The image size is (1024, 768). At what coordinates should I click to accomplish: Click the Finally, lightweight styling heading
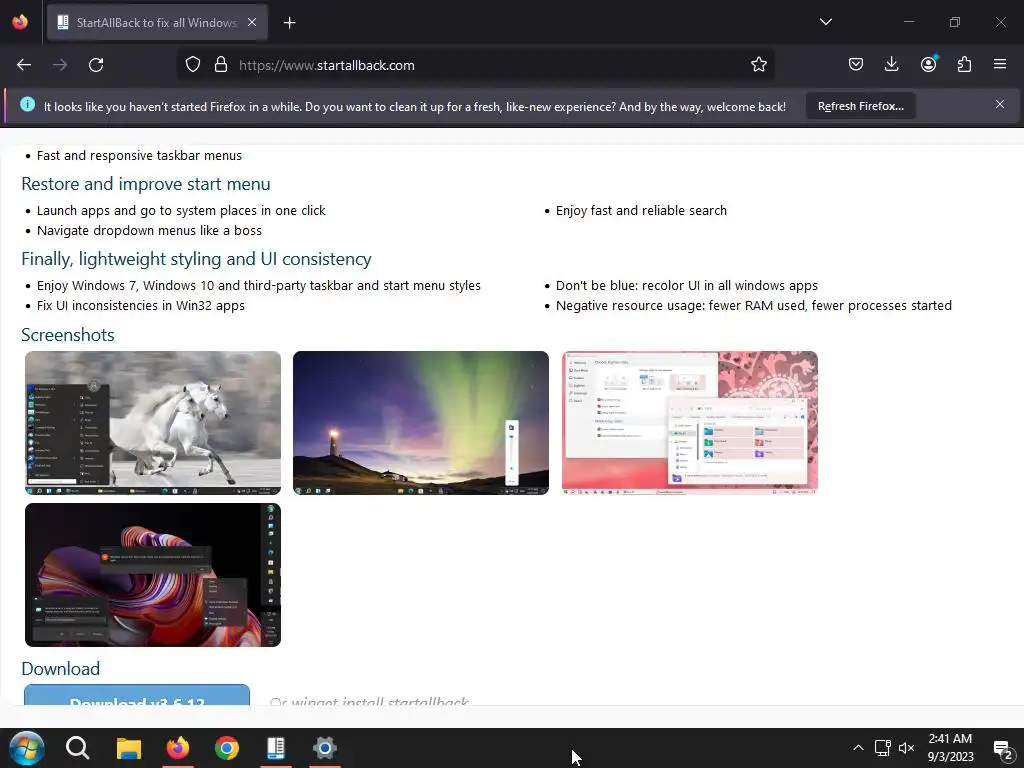197,259
